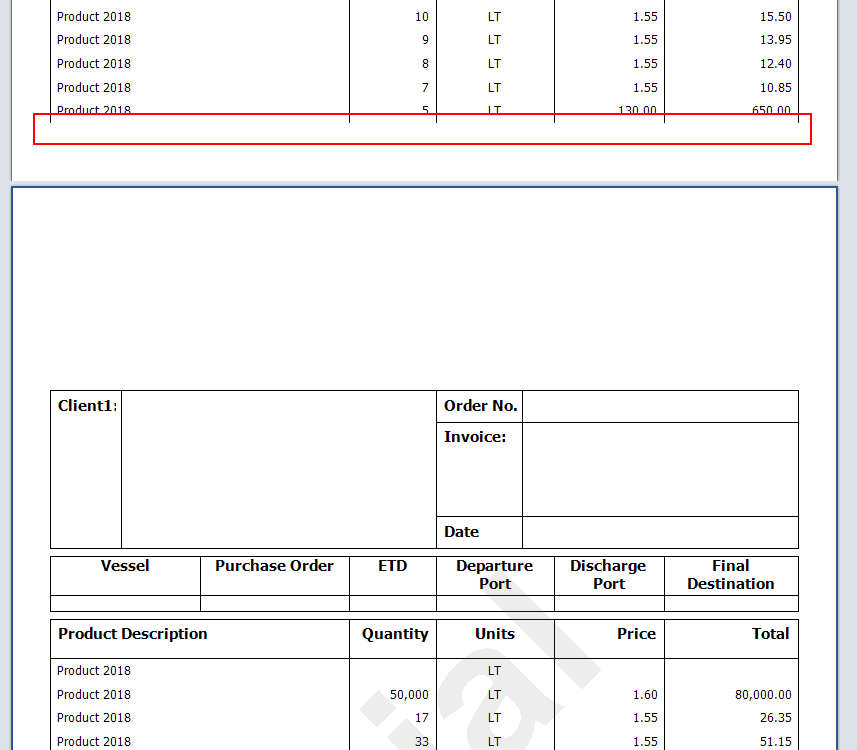The image size is (857, 750).
Task: Click the 15.50 total on first page
Action: (x=775, y=17)
